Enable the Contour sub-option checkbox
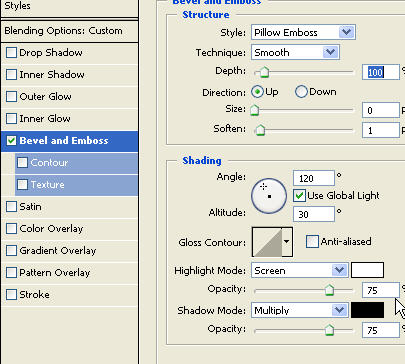 click(22, 163)
